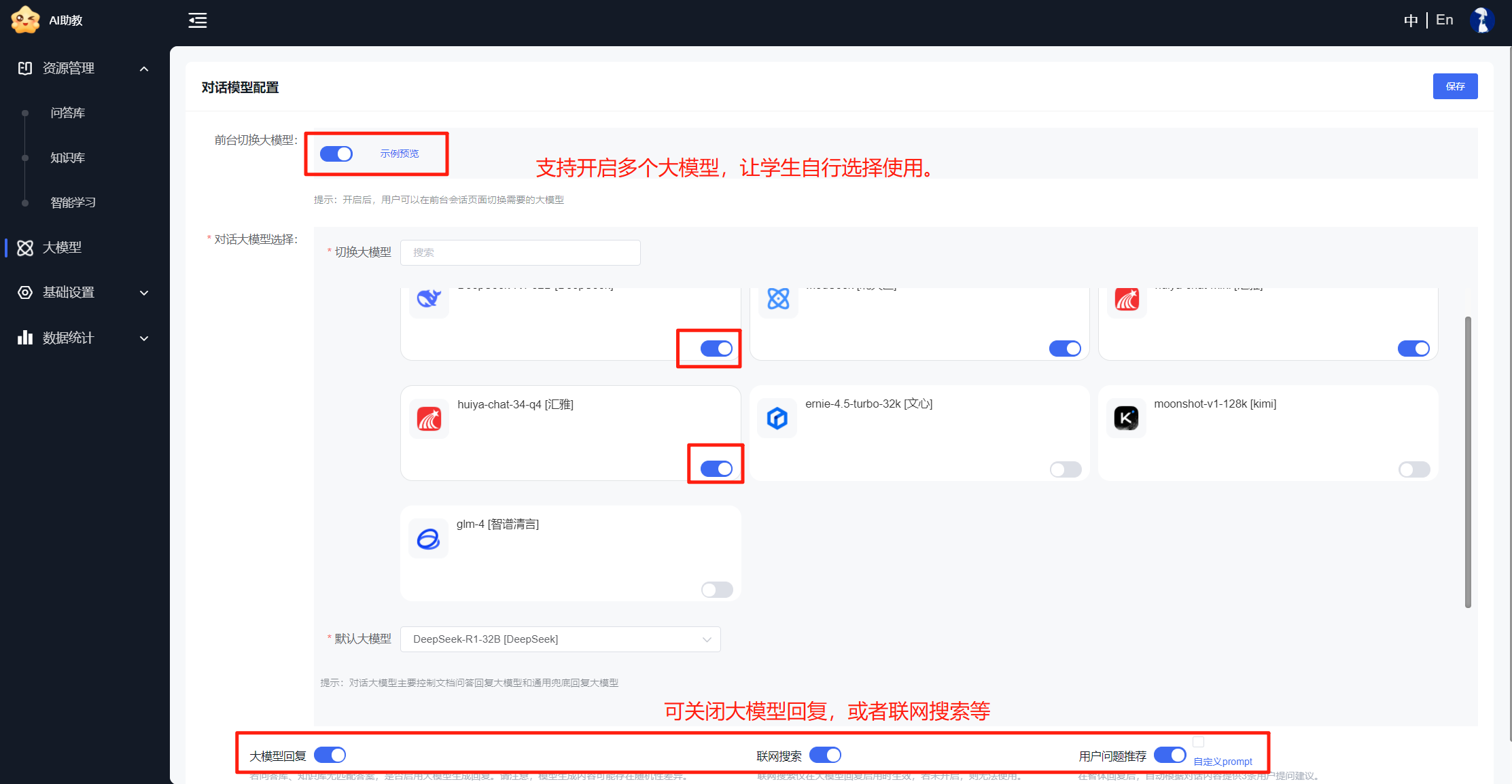
Task: Click the 大模型 sidebar icon
Action: tap(25, 248)
